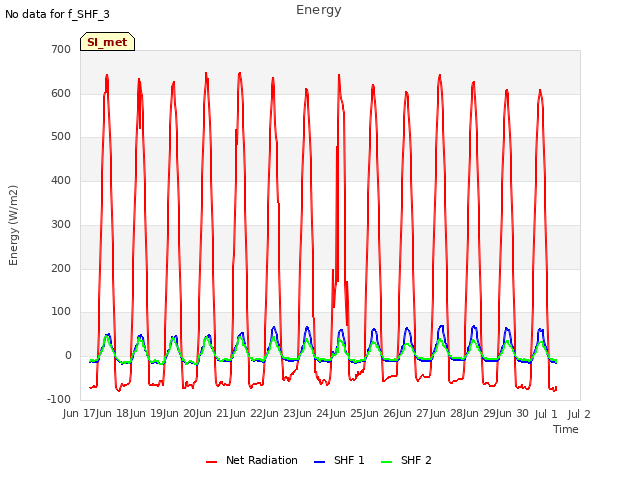Click the Energy (W/m2) y-axis label
The image size is (640, 480).
coord(13,225)
